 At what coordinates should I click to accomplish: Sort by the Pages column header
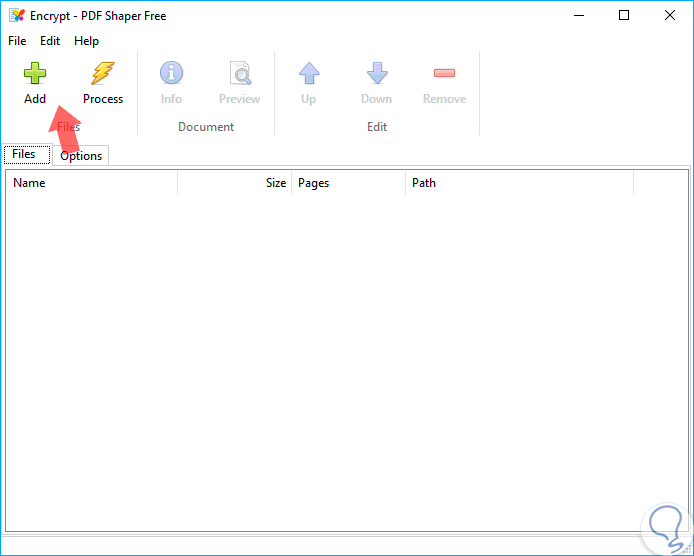(x=348, y=183)
